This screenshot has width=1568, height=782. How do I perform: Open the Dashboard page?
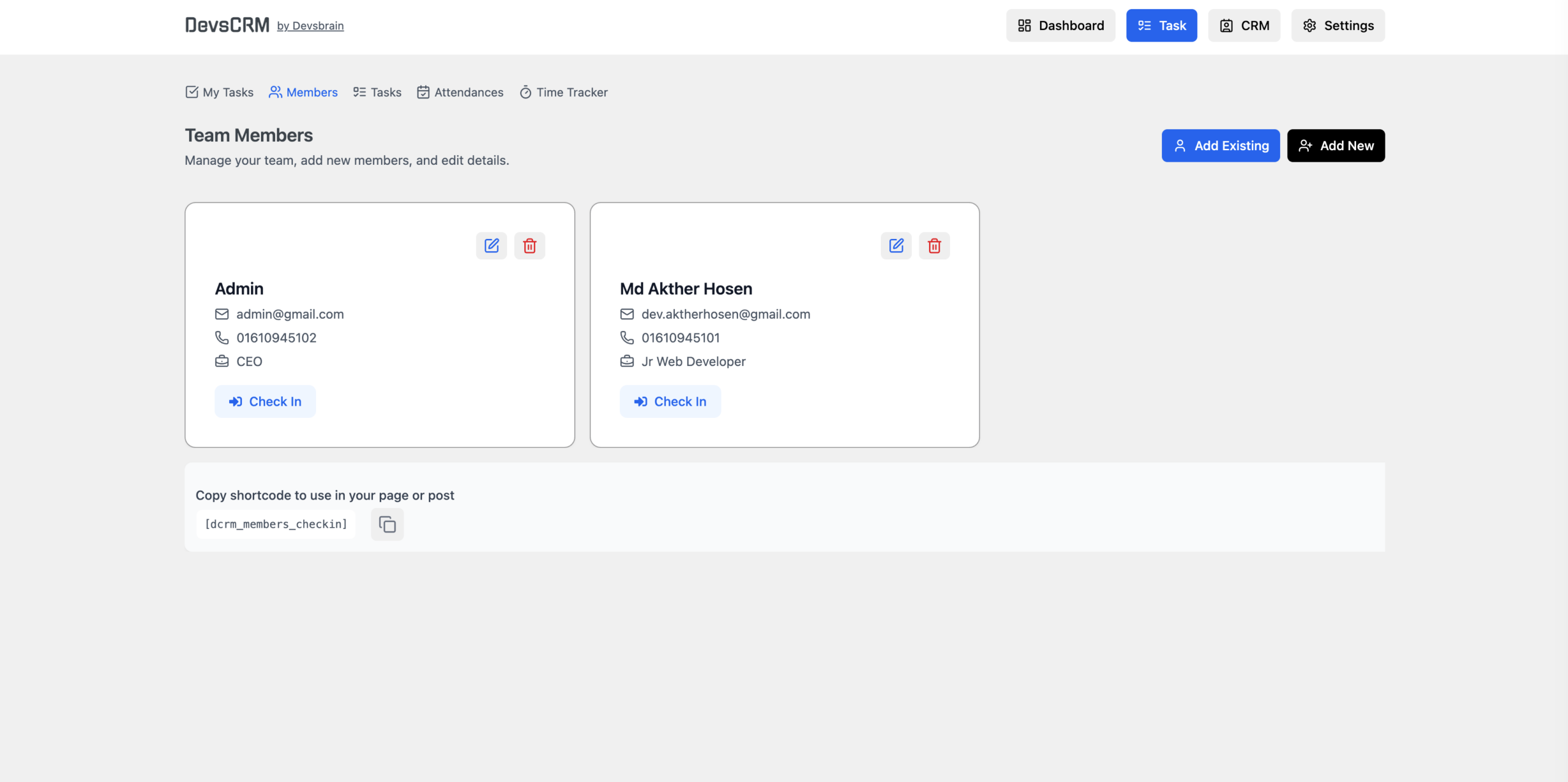(x=1060, y=26)
